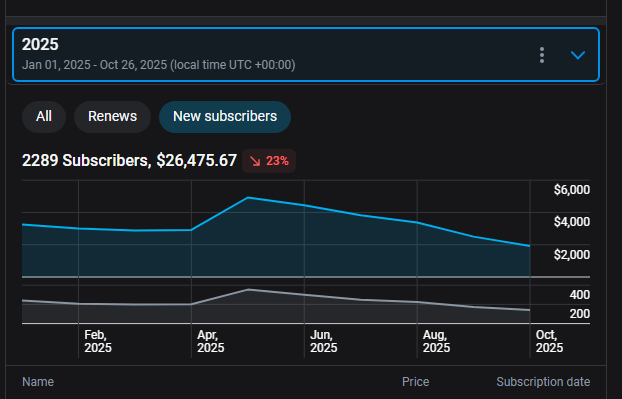Click the Apr, 2025 axis label

coord(211,341)
